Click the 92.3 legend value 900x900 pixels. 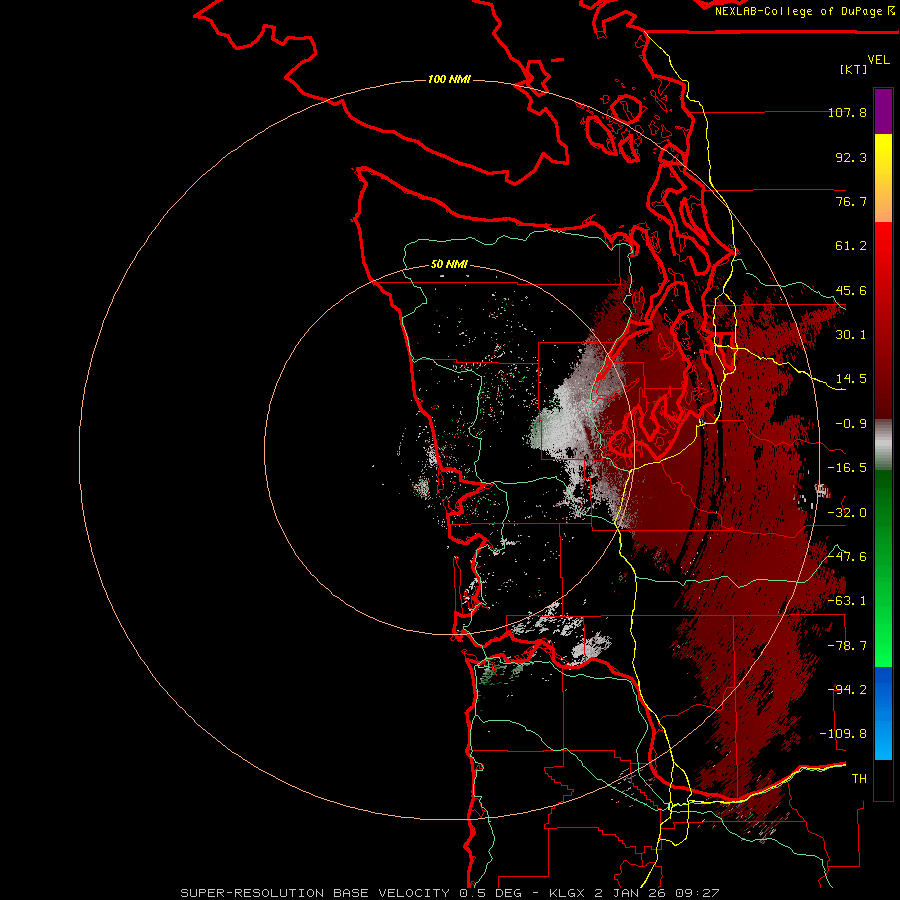(851, 157)
